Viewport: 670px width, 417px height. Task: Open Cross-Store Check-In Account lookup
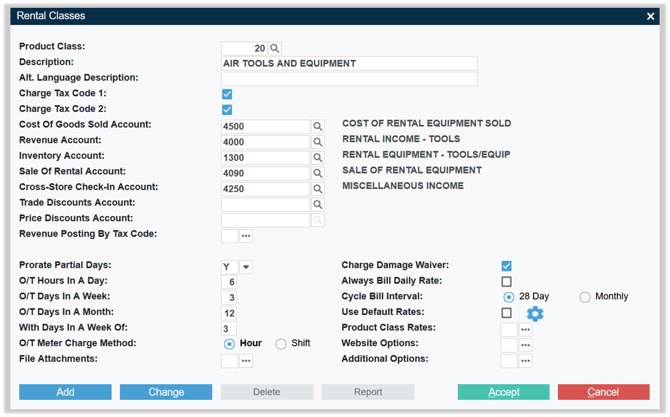click(318, 189)
